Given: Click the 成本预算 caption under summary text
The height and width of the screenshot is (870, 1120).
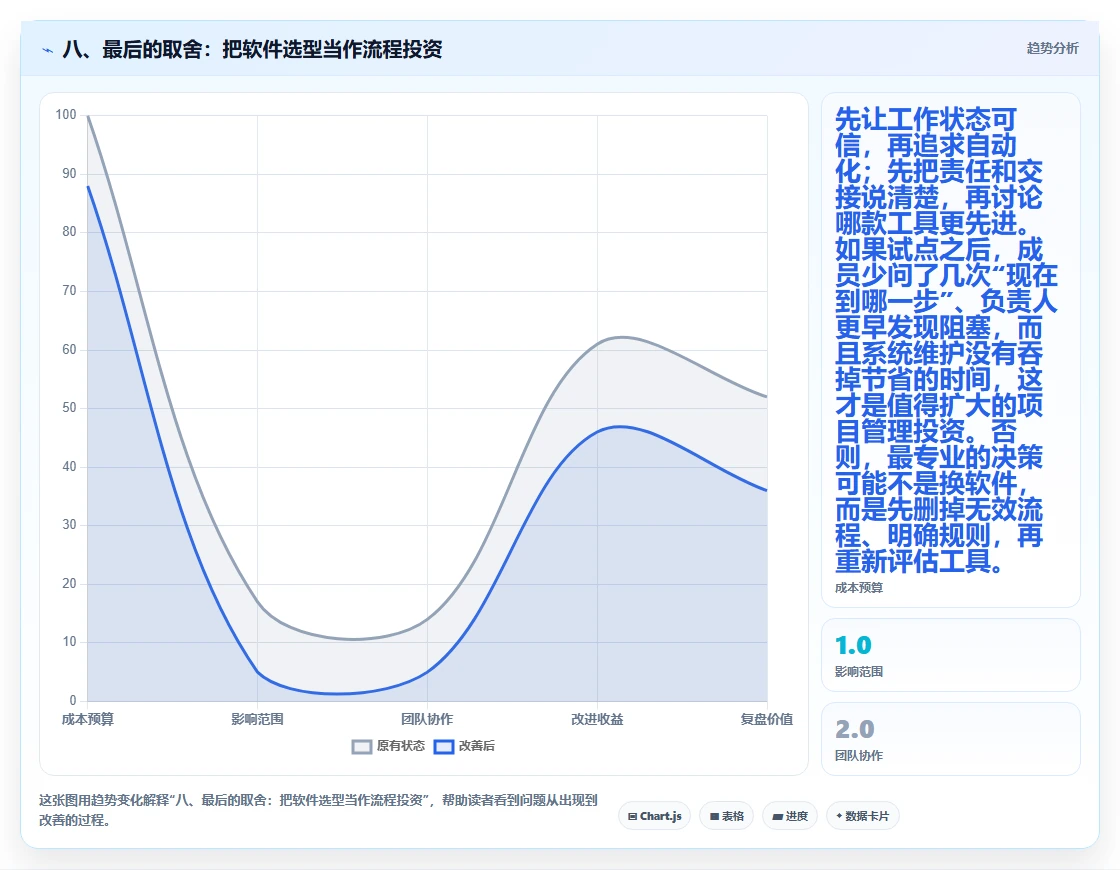Looking at the screenshot, I should (x=859, y=588).
